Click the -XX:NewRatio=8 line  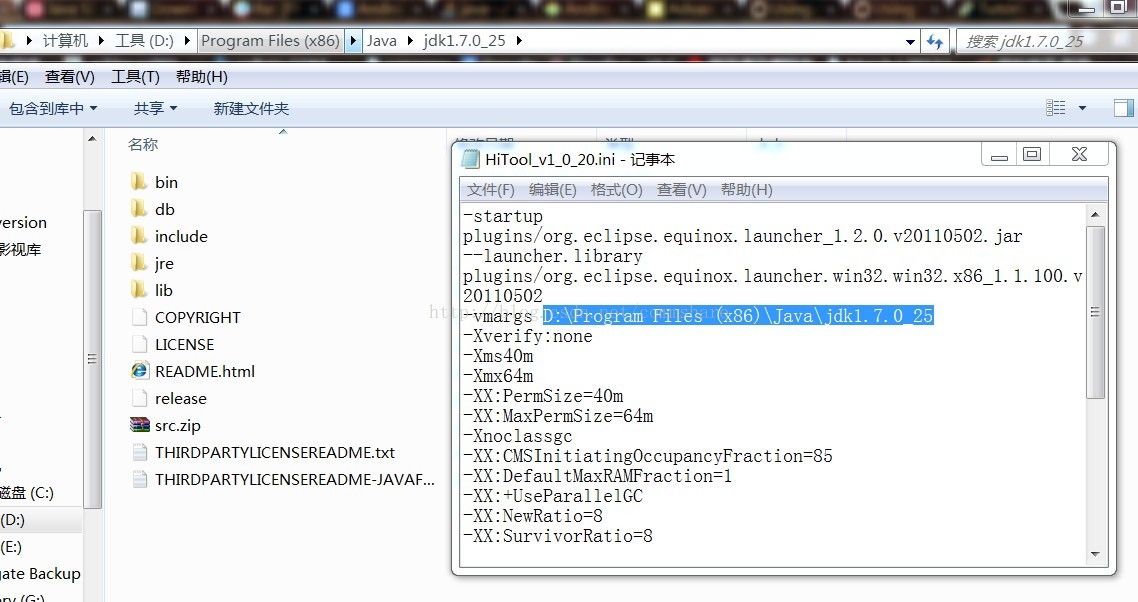point(533,516)
